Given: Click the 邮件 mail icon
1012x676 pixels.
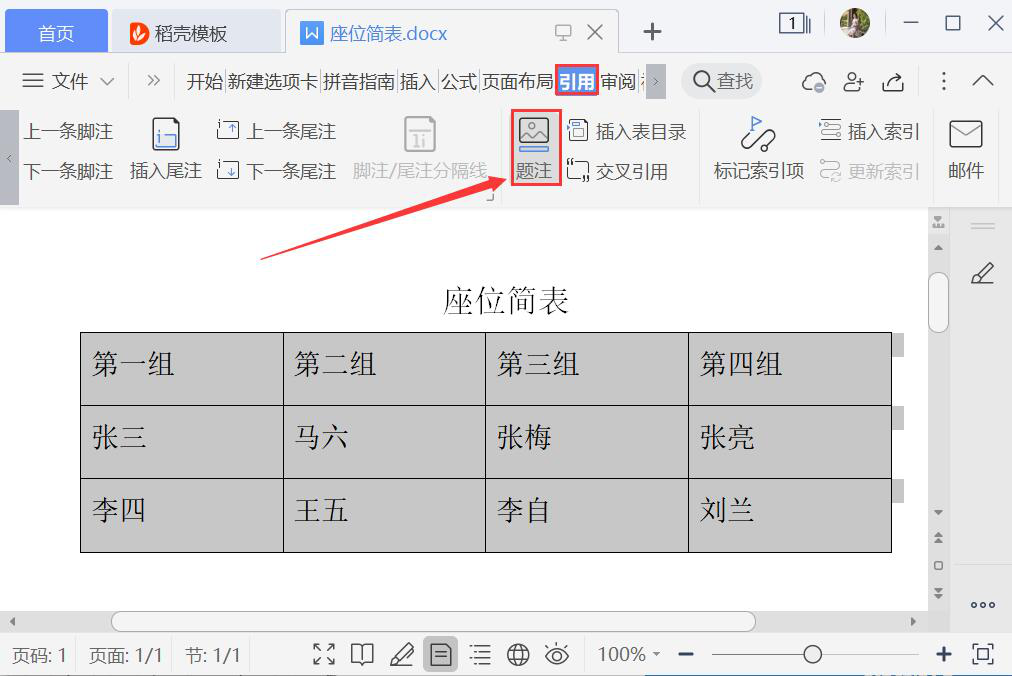Looking at the screenshot, I should [966, 134].
